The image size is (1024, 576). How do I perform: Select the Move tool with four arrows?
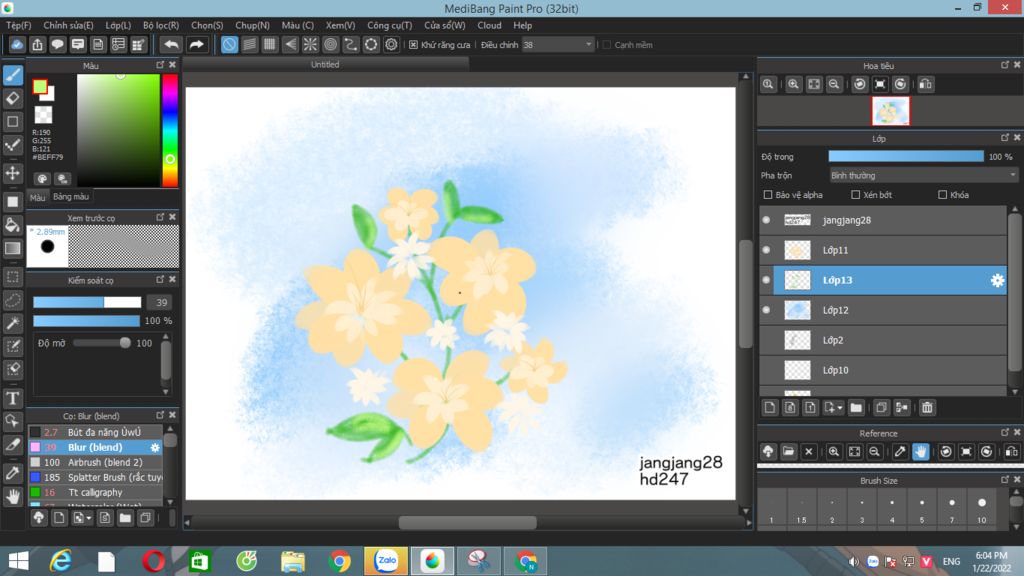point(13,173)
